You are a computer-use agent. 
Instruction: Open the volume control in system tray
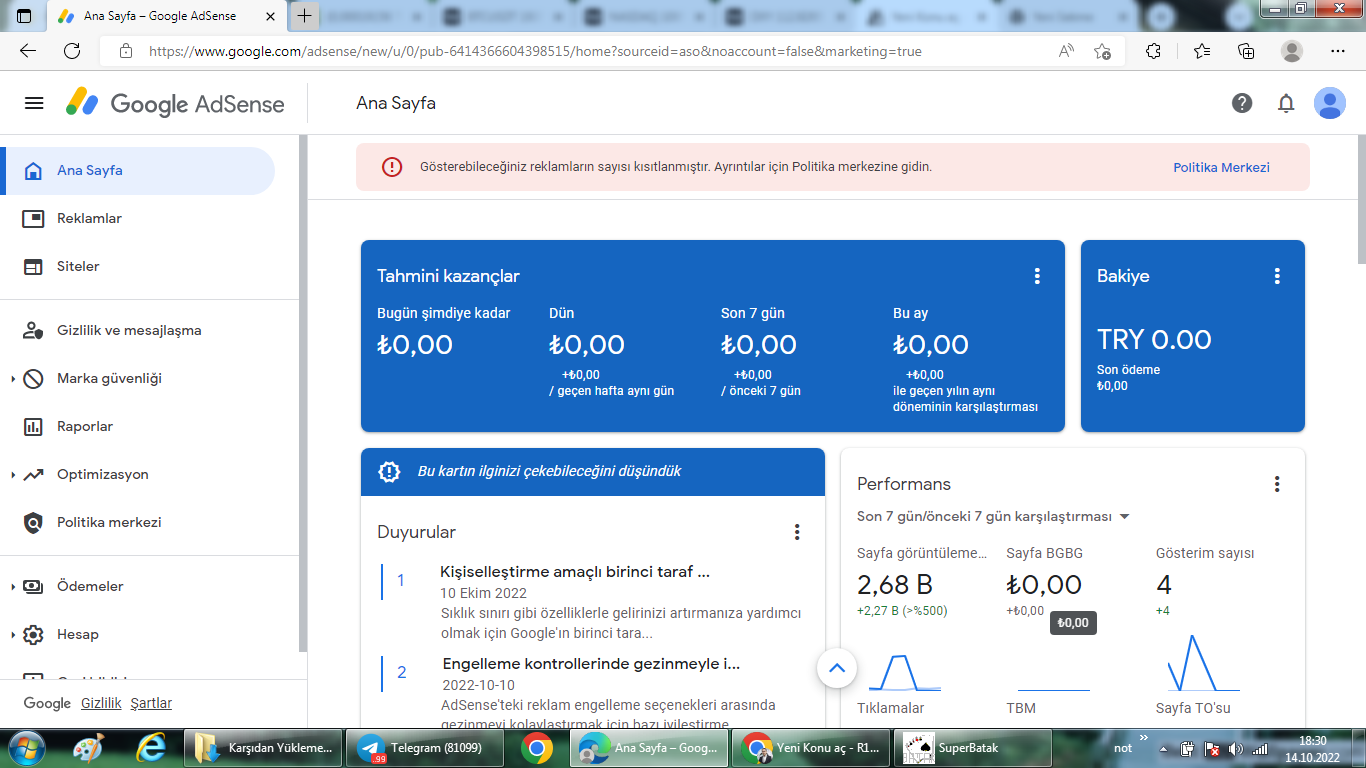pyautogui.click(x=1235, y=748)
